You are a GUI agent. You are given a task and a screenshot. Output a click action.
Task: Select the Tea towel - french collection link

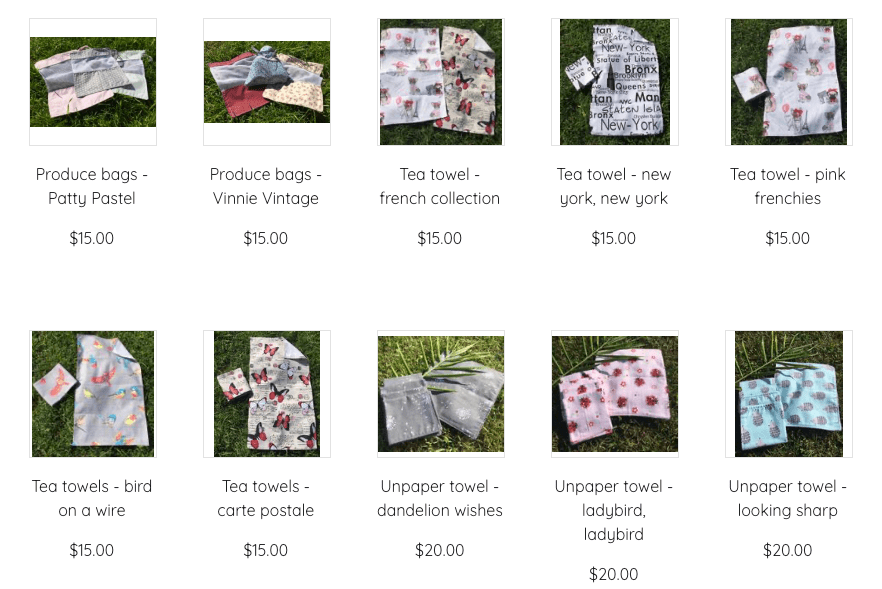coord(439,186)
